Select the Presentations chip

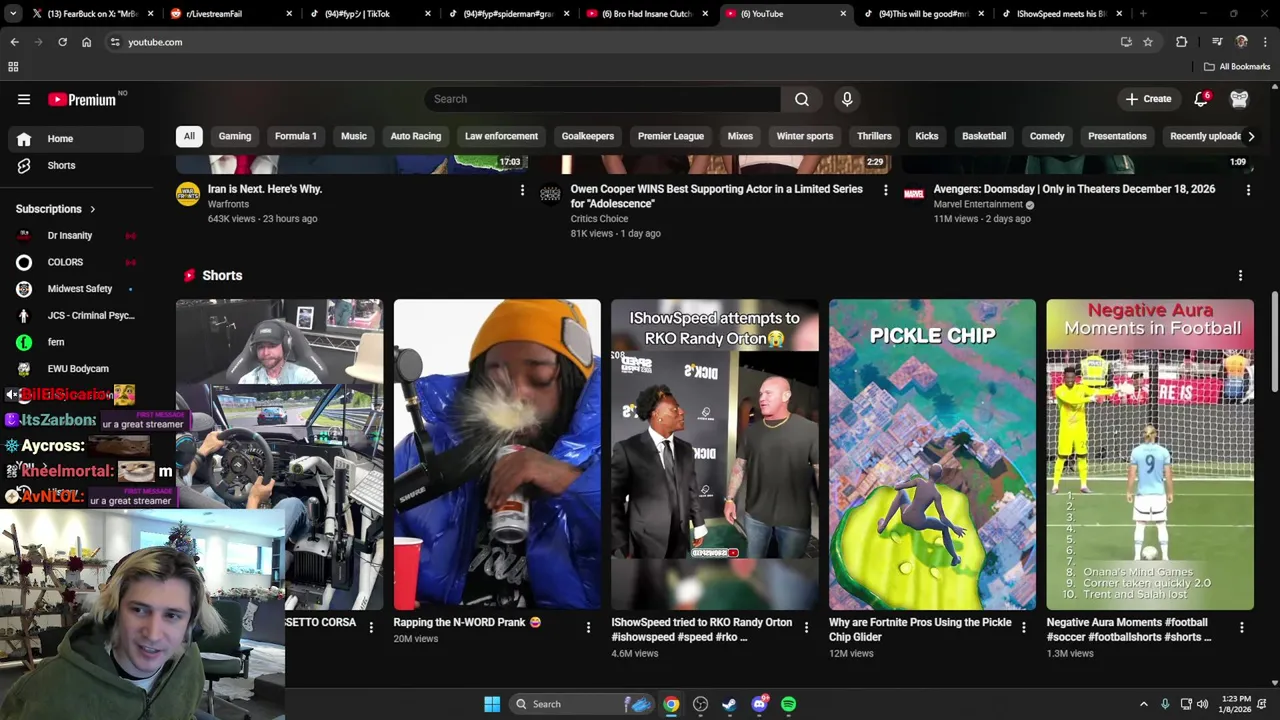click(1117, 136)
